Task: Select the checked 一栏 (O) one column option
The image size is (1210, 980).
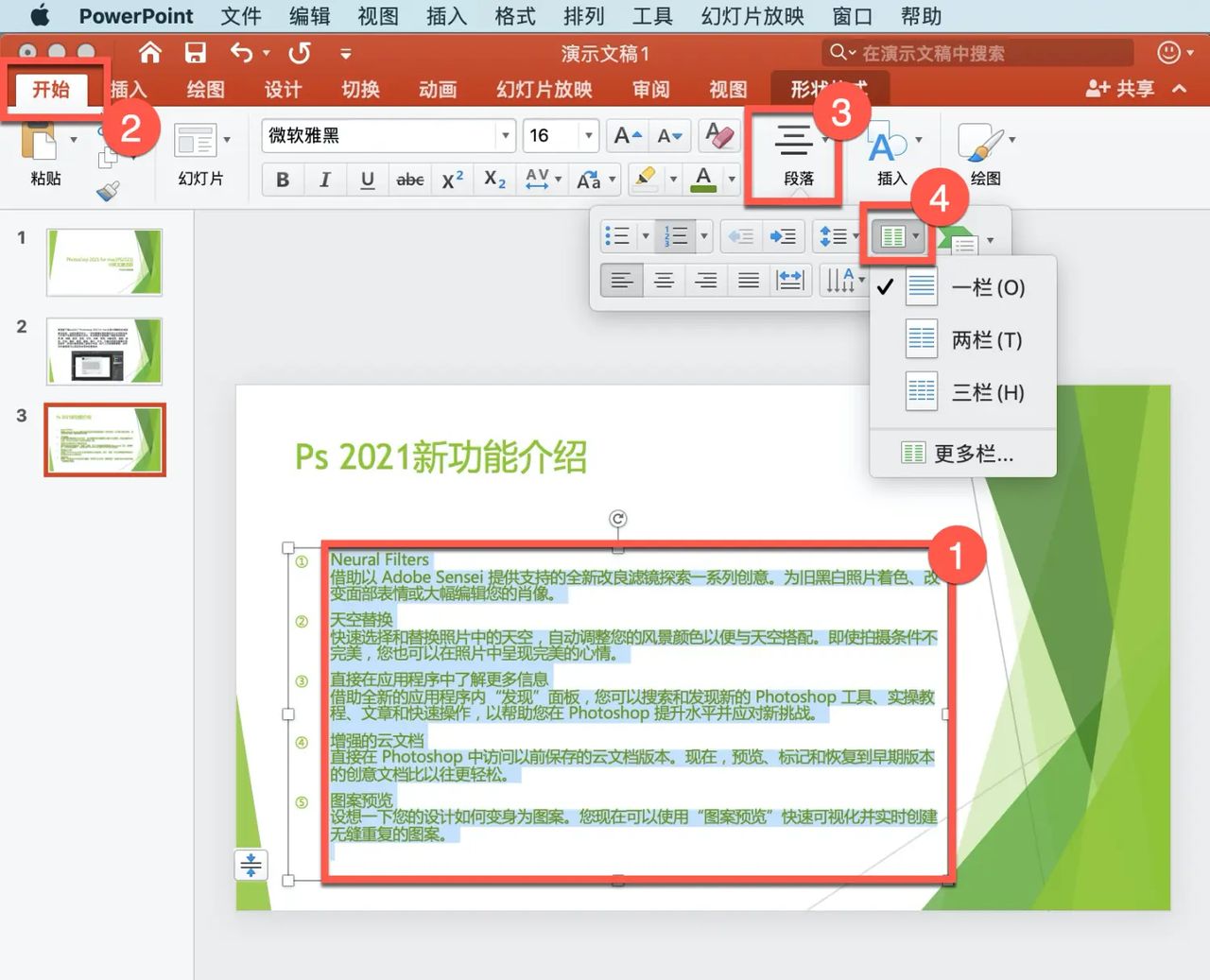Action: [x=962, y=287]
